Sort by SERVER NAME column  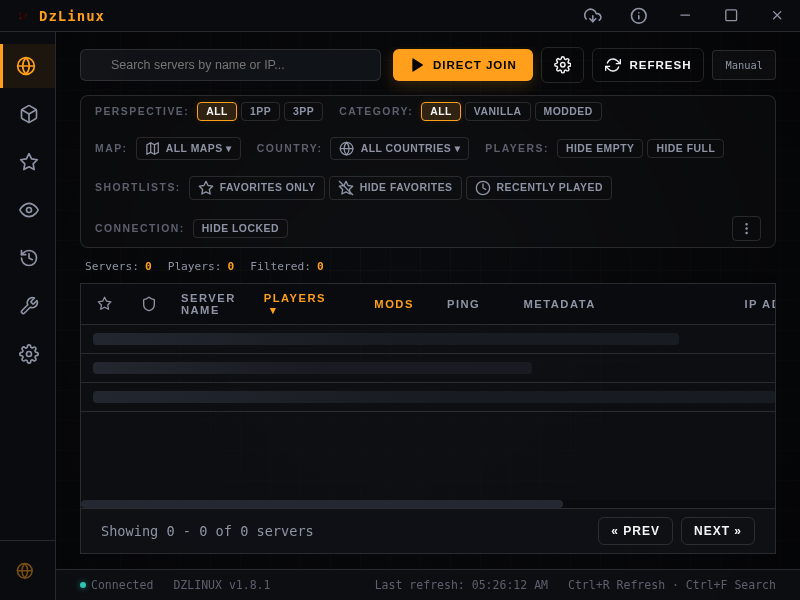[208, 304]
